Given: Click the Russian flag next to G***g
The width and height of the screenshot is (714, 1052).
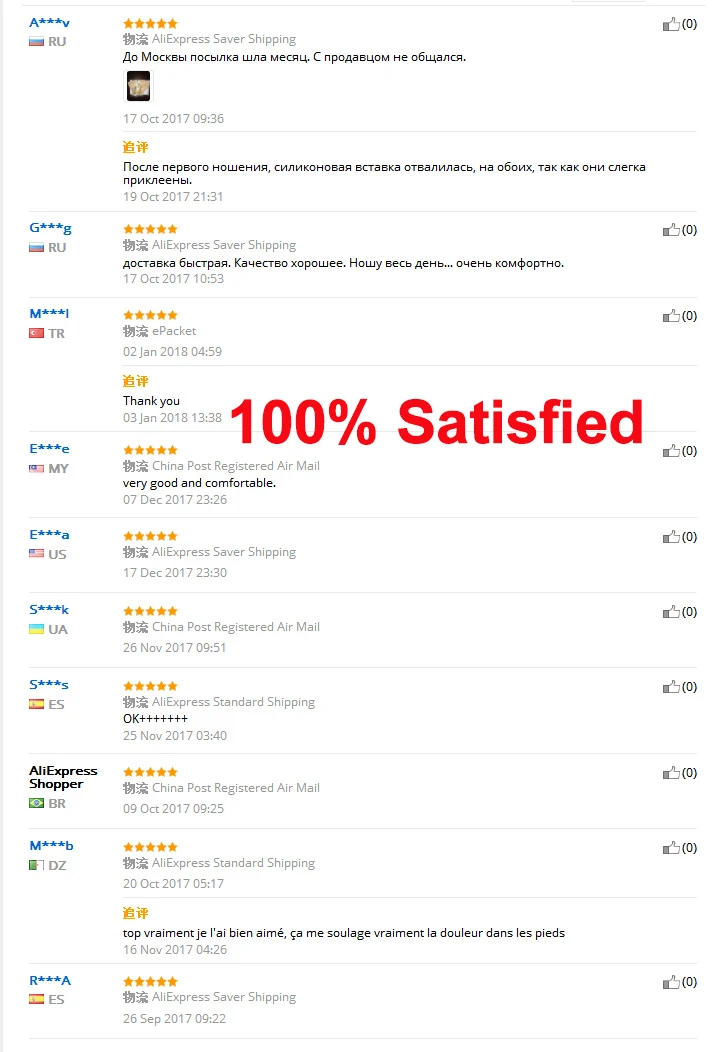Looking at the screenshot, I should [x=36, y=248].
